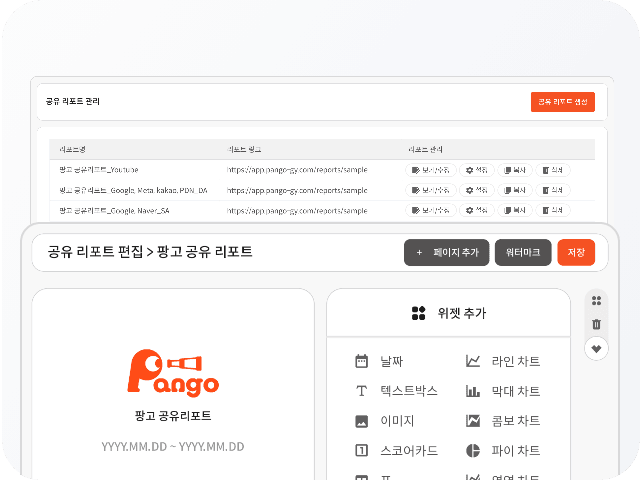This screenshot has width=640, height=480.
Task: Click the four-dot widget grid icon in the side toolbar
Action: [x=596, y=301]
